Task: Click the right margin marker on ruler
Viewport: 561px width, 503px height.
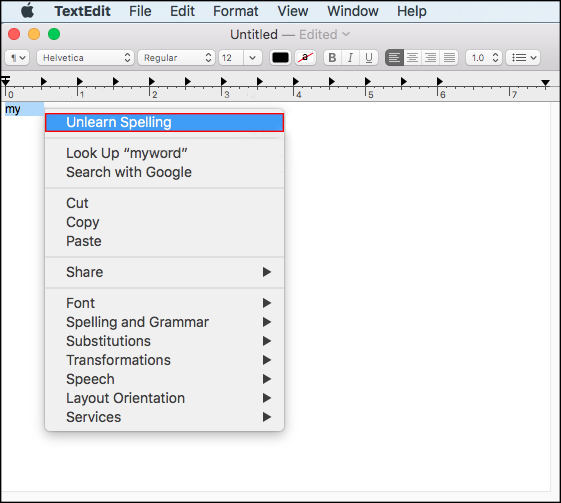Action: coord(545,83)
